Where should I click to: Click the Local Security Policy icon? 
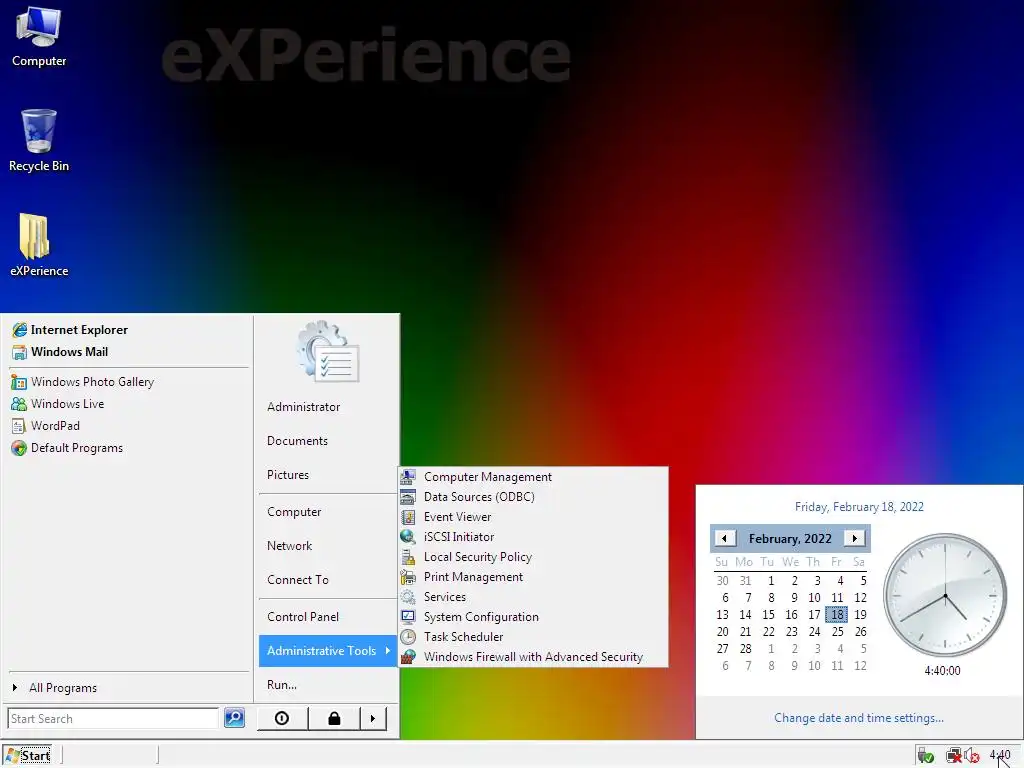(x=408, y=557)
